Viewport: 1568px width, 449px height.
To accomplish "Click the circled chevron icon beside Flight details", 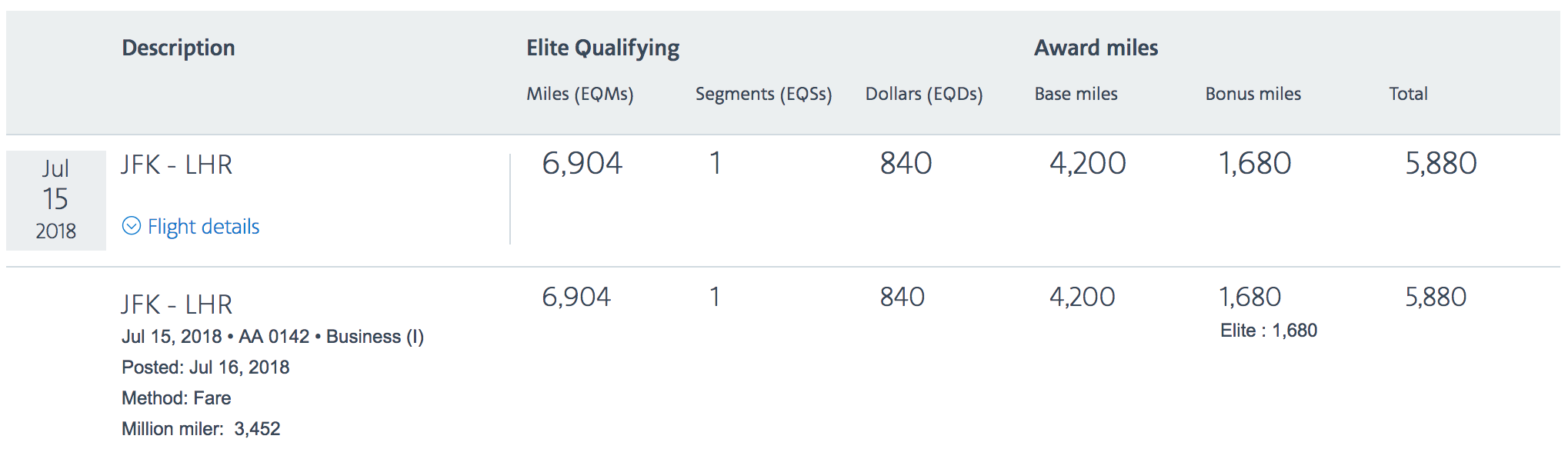I will [x=132, y=226].
